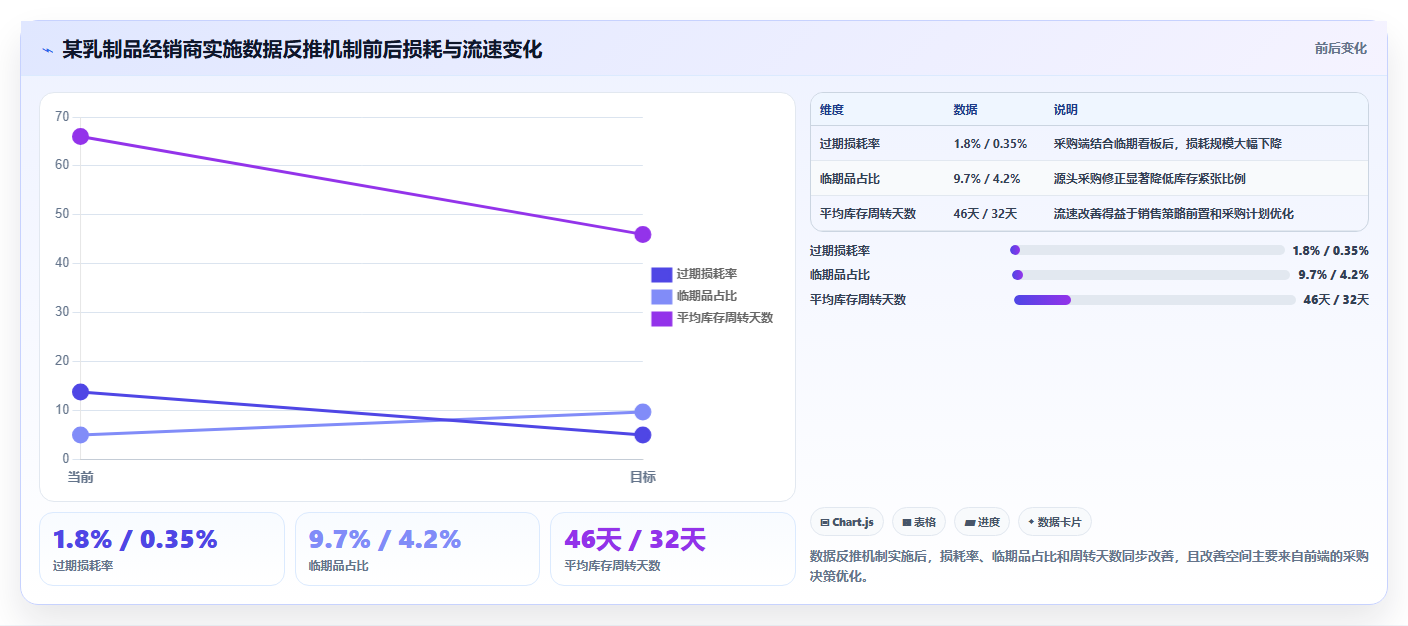
Task: Click the 前后变化 label in header
Action: click(x=1340, y=49)
